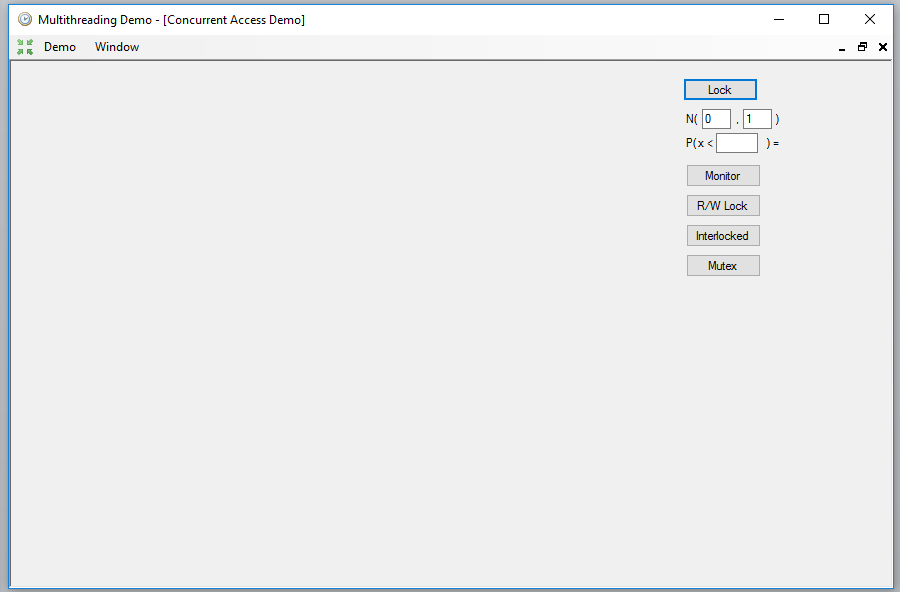
Task: Close the Concurrent Access Demo child window
Action: [x=883, y=47]
